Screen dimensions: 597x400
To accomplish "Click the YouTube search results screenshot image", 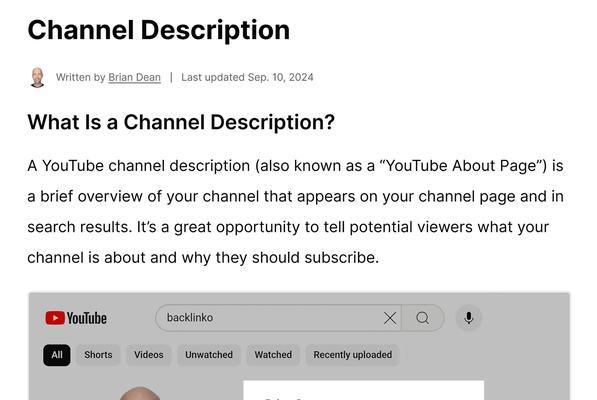I will 299,346.
